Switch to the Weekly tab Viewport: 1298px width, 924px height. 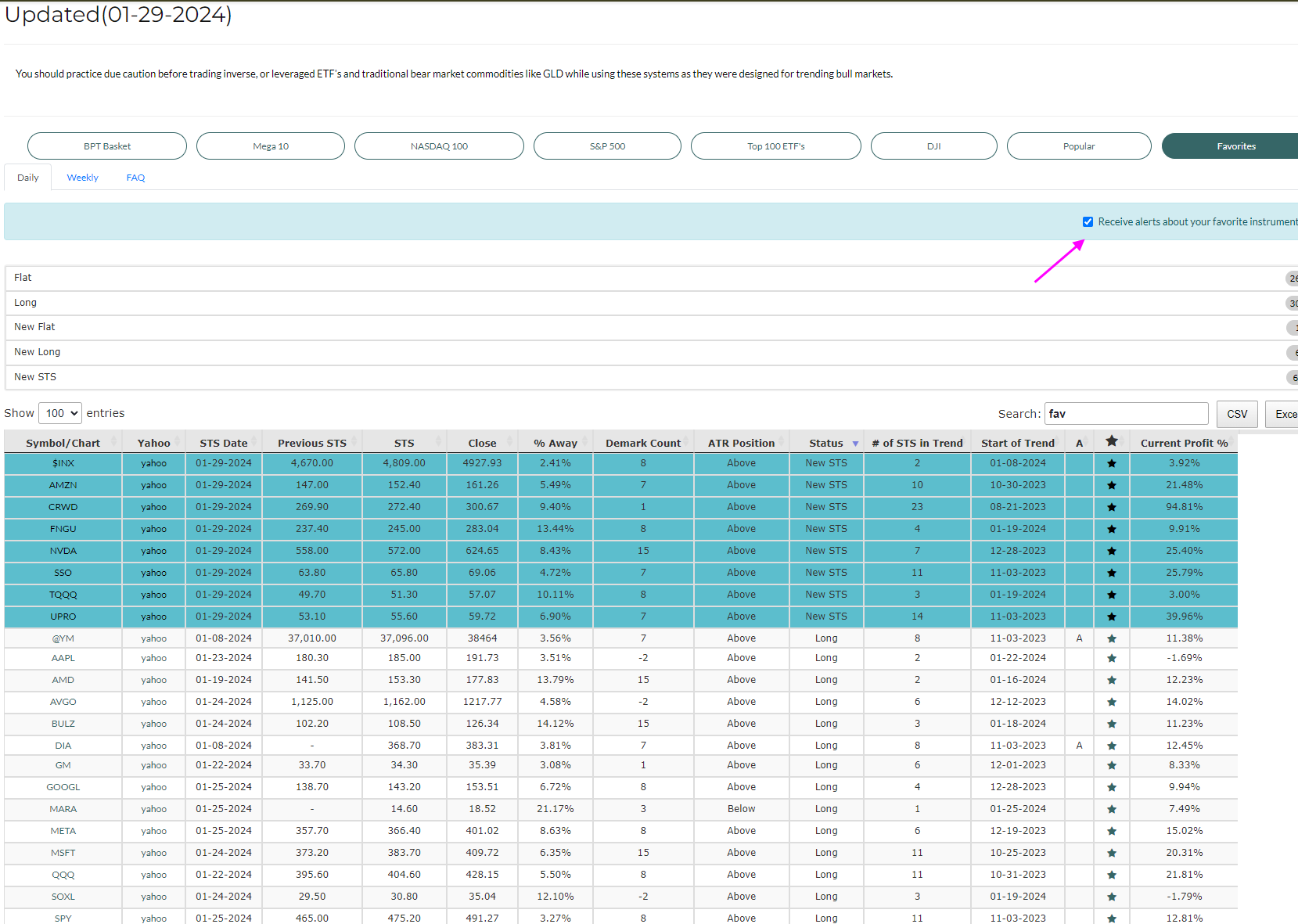click(82, 178)
